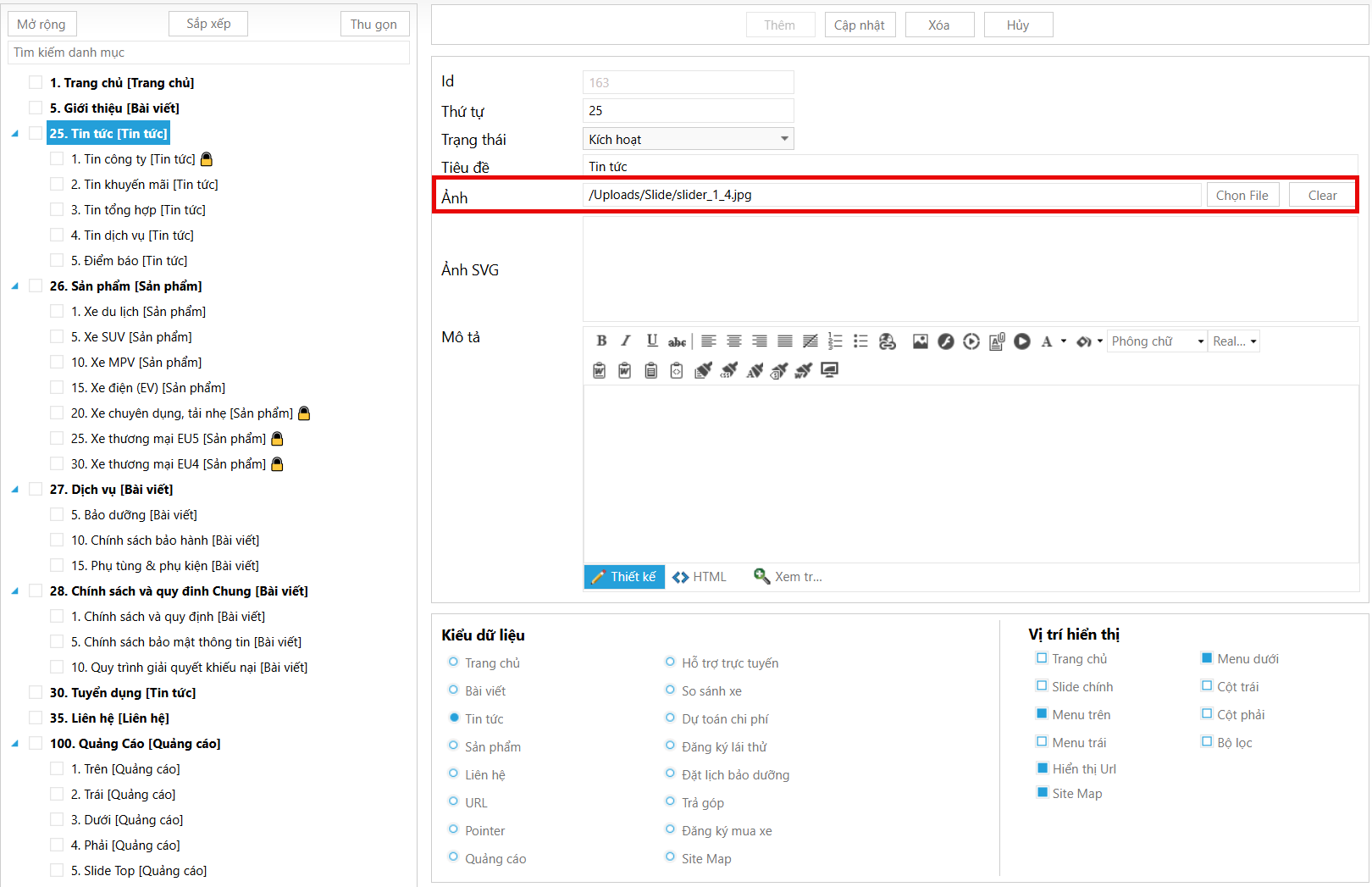Image resolution: width=1372 pixels, height=887 pixels.
Task: Collapse the Sản phẩm tree node
Action: click(x=15, y=286)
